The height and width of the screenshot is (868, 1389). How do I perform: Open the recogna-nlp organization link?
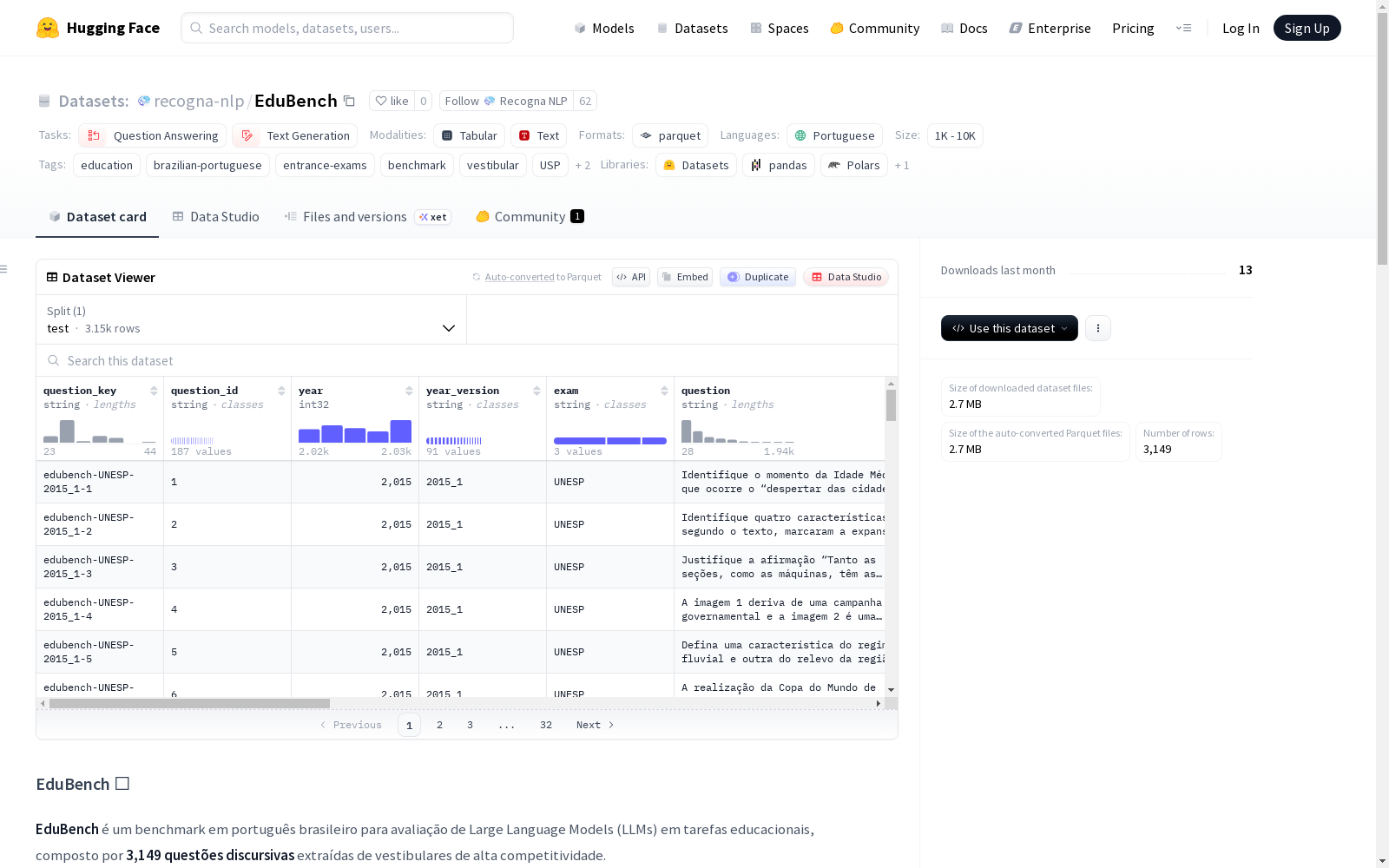coord(199,101)
